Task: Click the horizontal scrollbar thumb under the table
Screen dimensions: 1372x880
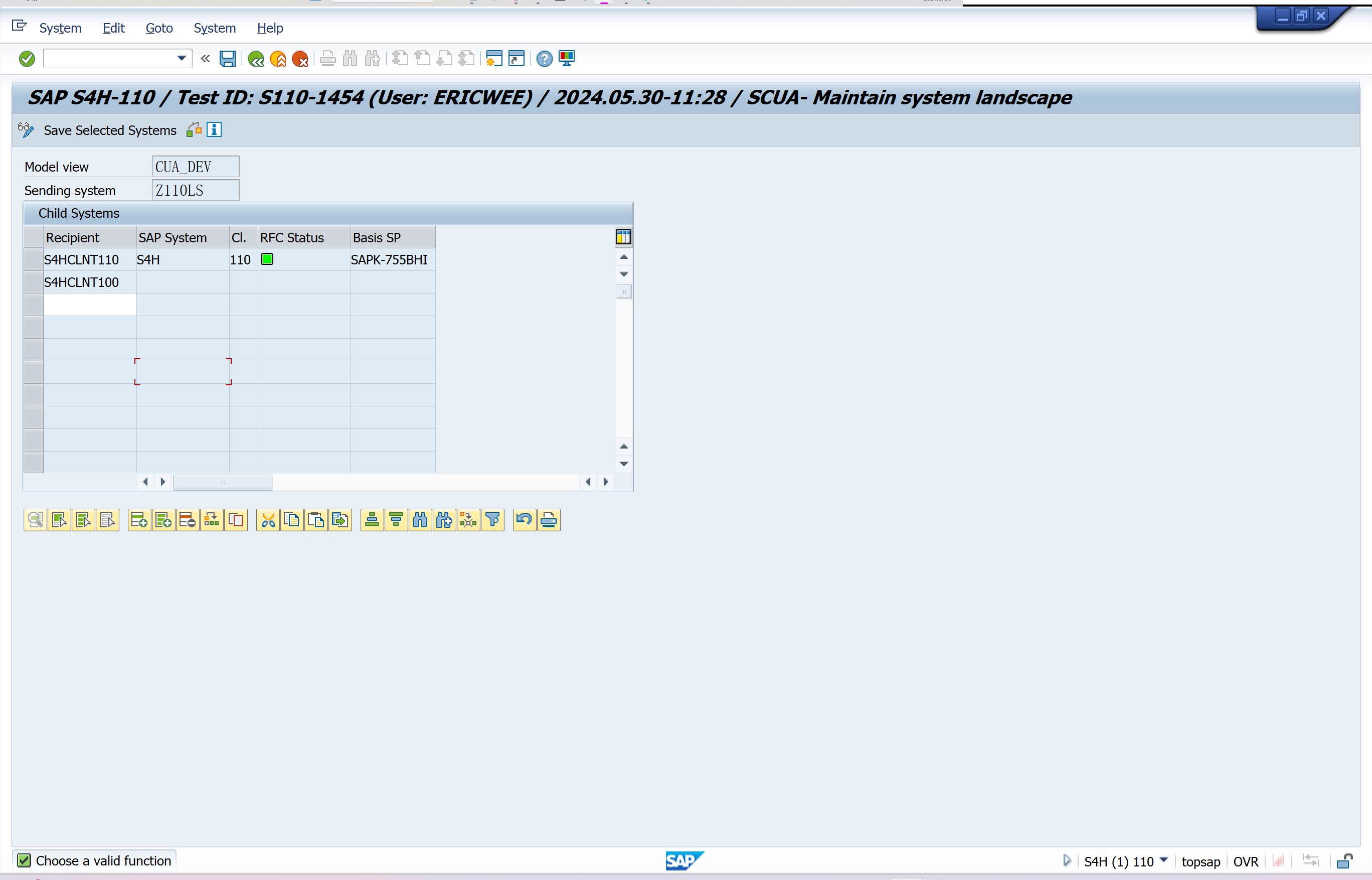Action: [223, 482]
